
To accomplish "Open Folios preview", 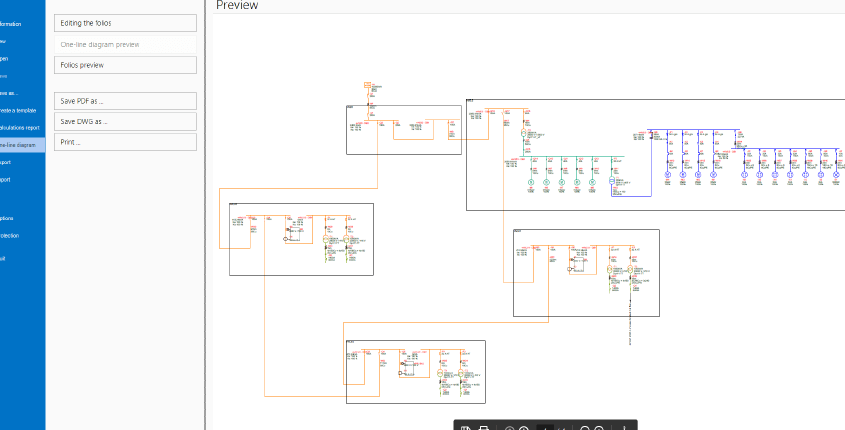I will point(125,65).
